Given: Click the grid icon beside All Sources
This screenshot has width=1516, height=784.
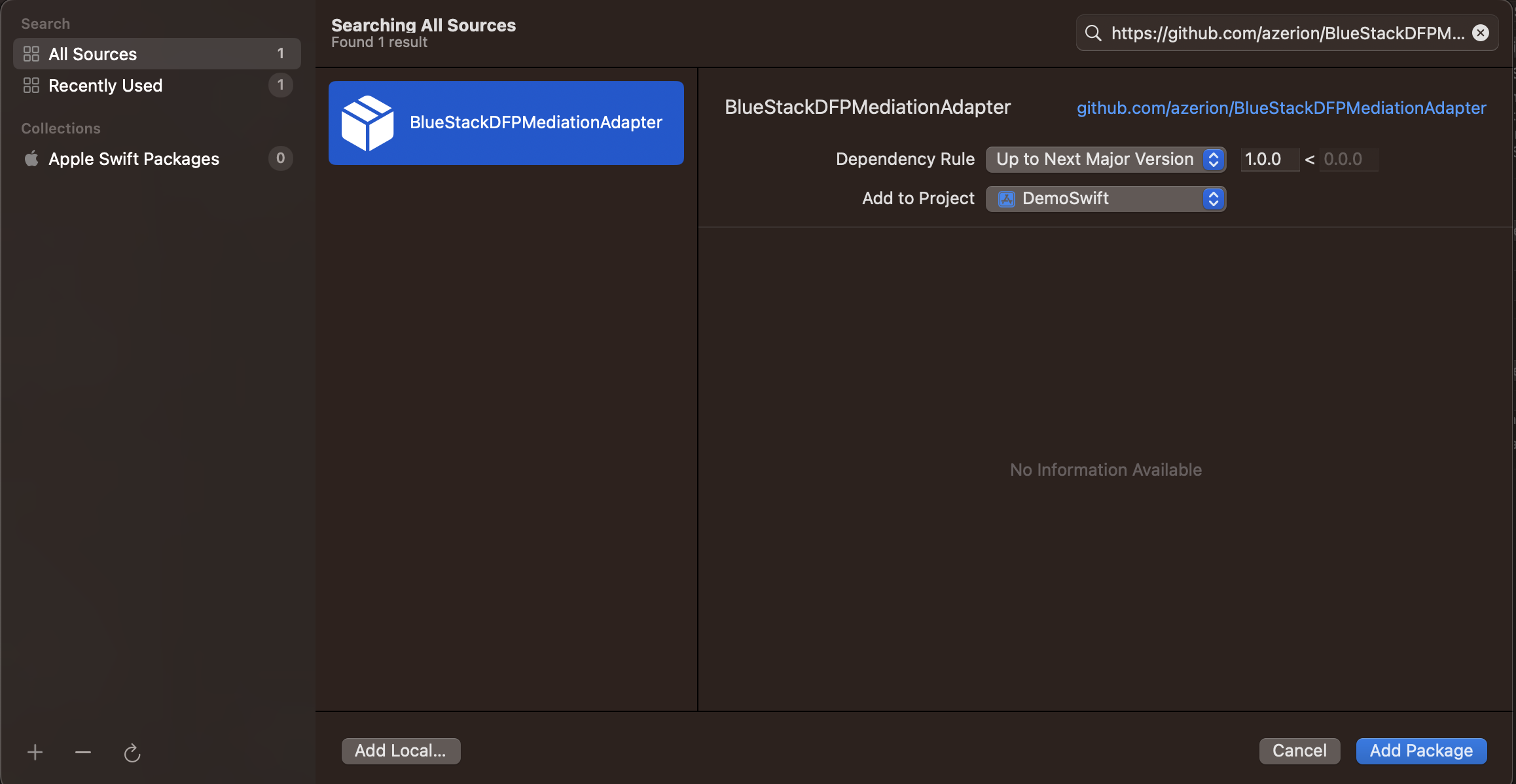Looking at the screenshot, I should 31,54.
